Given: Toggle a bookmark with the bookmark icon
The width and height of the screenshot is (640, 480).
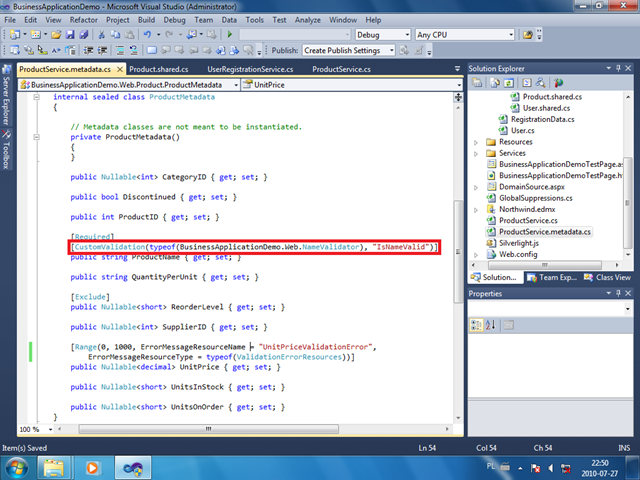Looking at the screenshot, I should tap(152, 50).
